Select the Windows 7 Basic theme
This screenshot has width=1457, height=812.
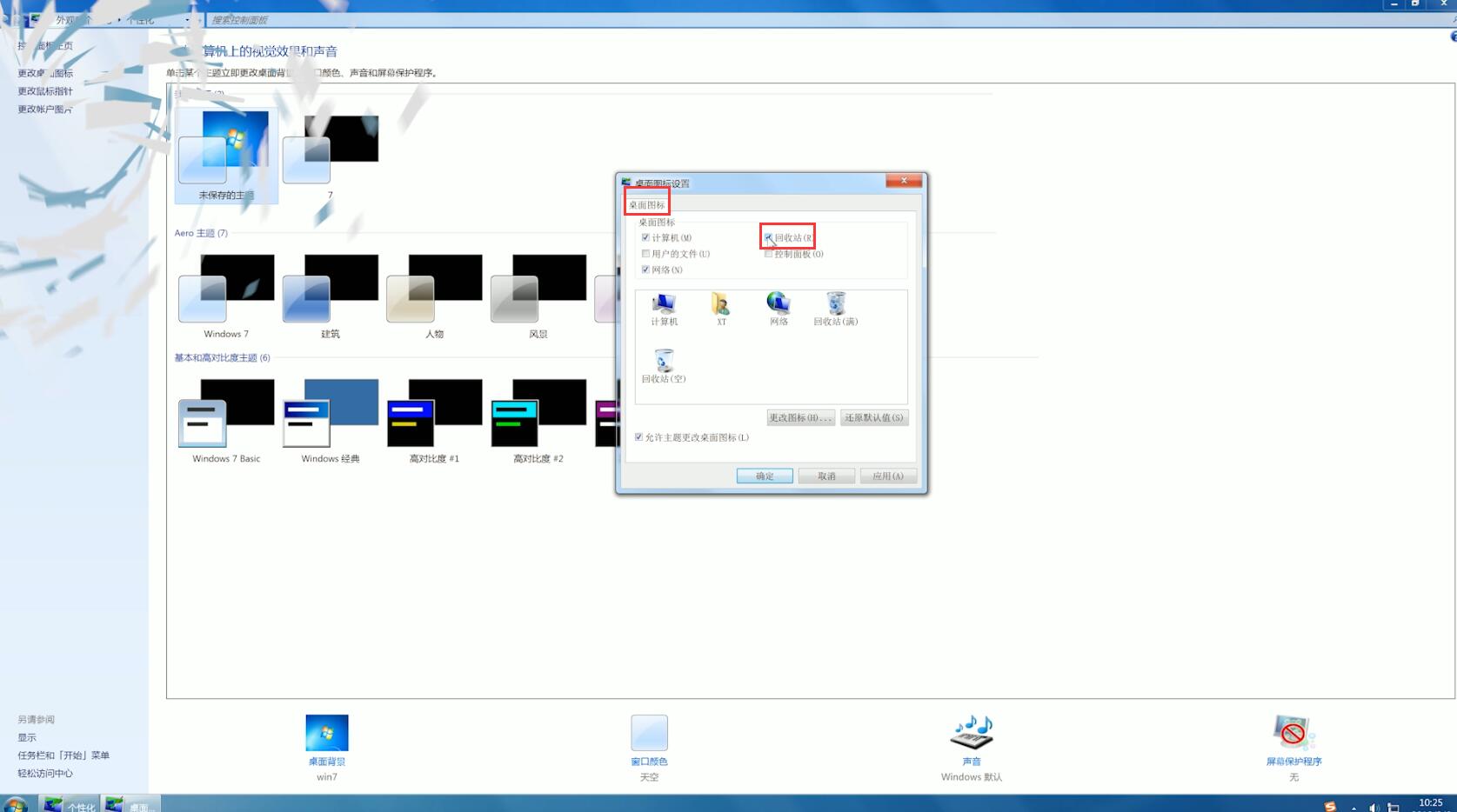pos(226,421)
